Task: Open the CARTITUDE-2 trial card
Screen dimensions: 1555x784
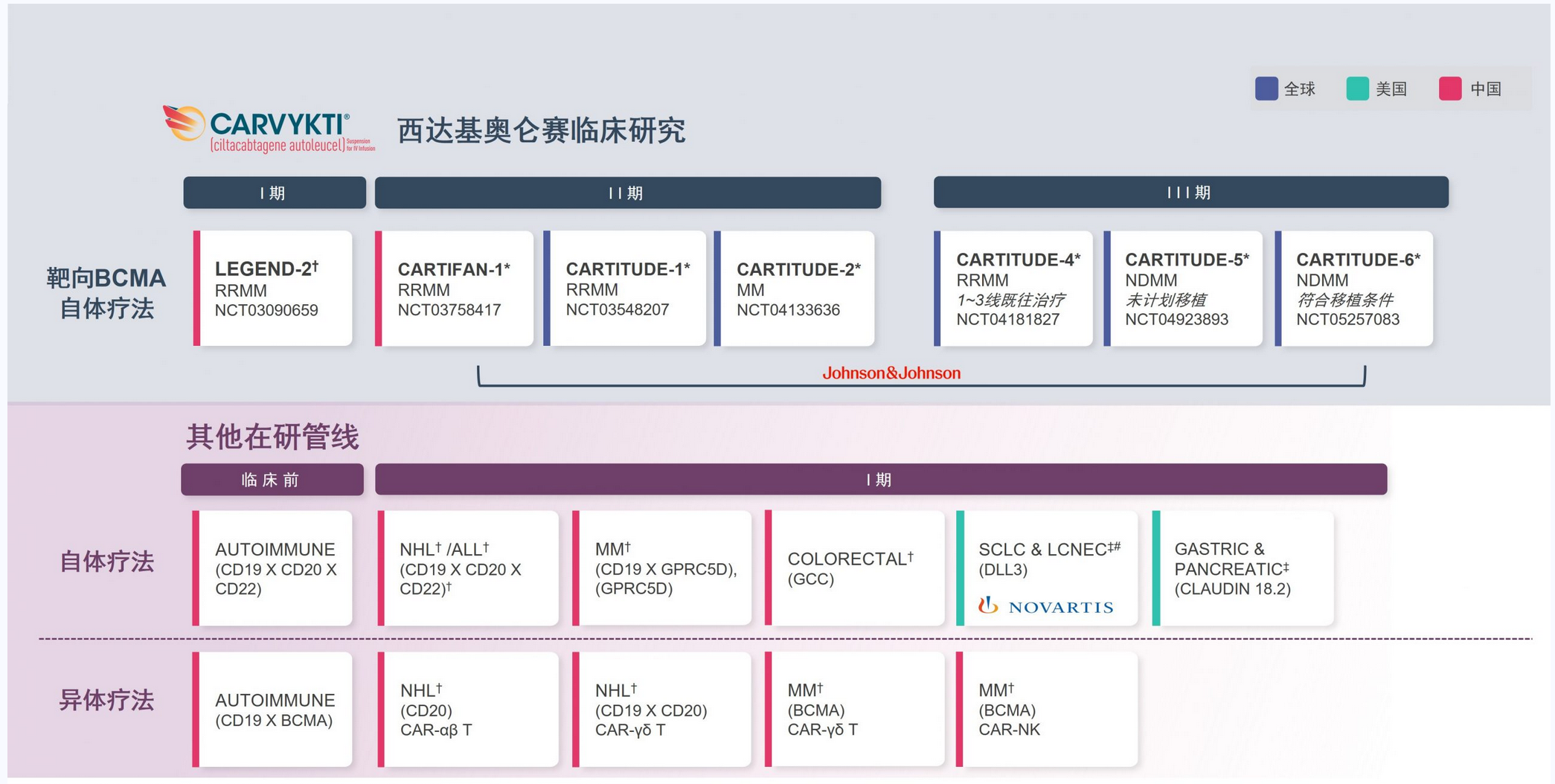Action: (795, 289)
